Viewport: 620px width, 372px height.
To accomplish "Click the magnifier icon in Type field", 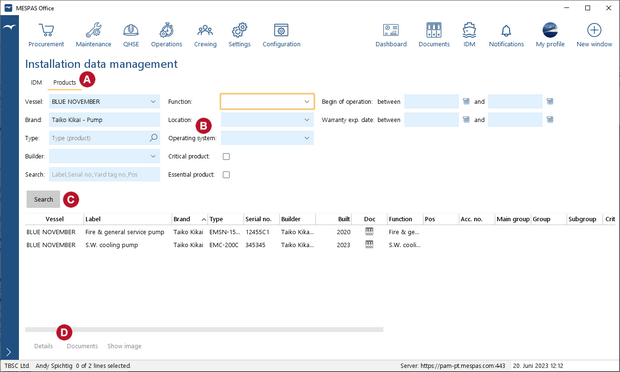I will point(153,138).
